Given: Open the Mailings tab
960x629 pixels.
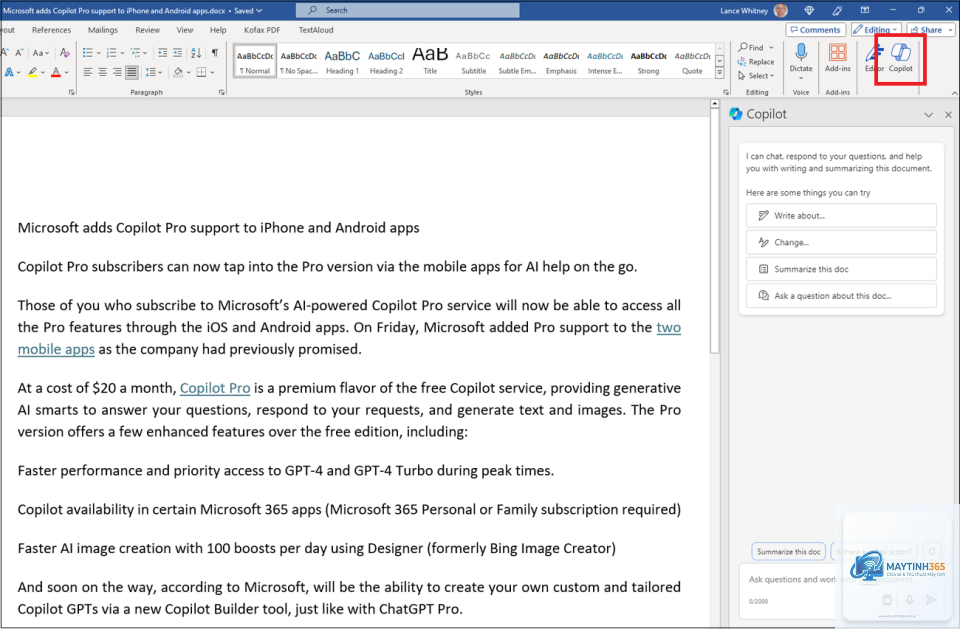Looking at the screenshot, I should click(103, 29).
